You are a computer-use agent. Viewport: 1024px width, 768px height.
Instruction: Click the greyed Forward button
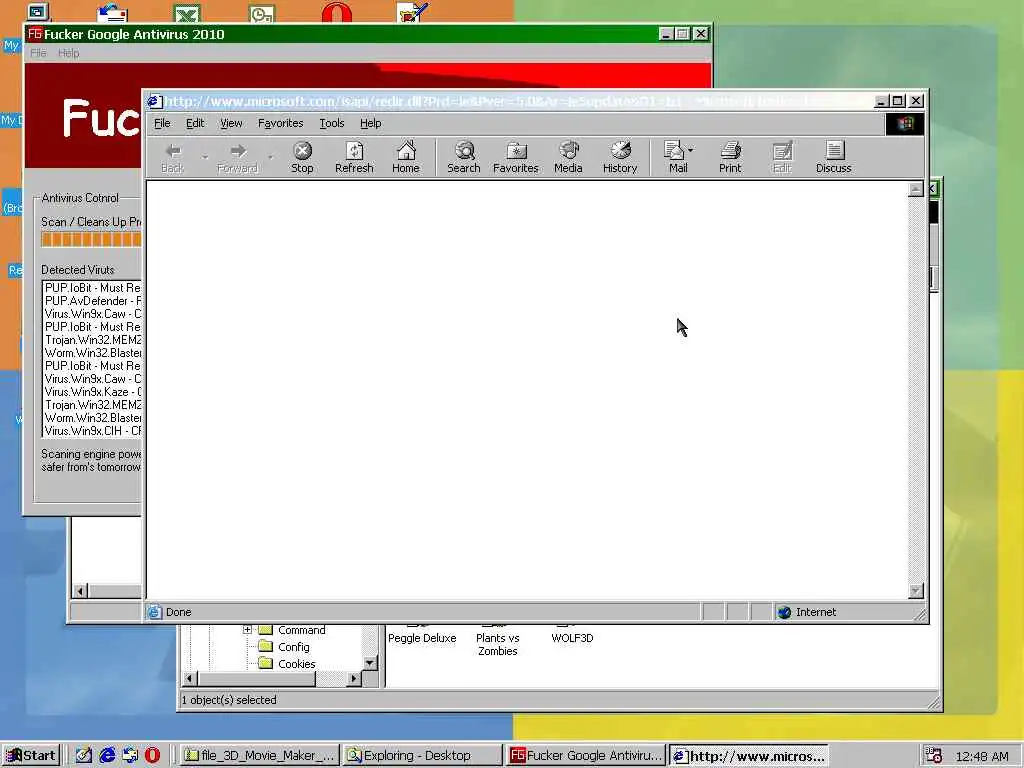point(238,157)
